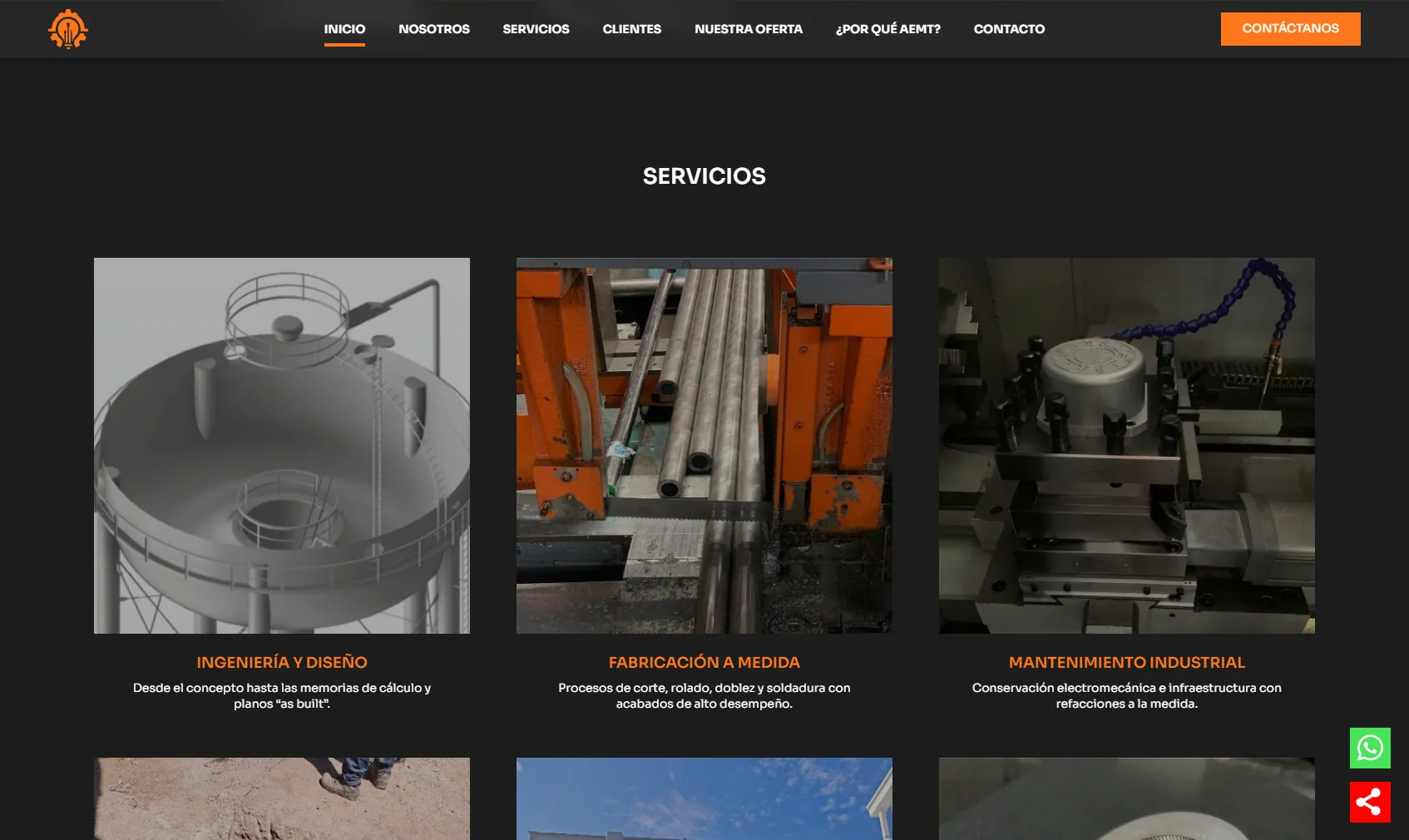Open the NUESTRA OFERTA menu item
Screen dimensions: 1409x840
click(749, 29)
